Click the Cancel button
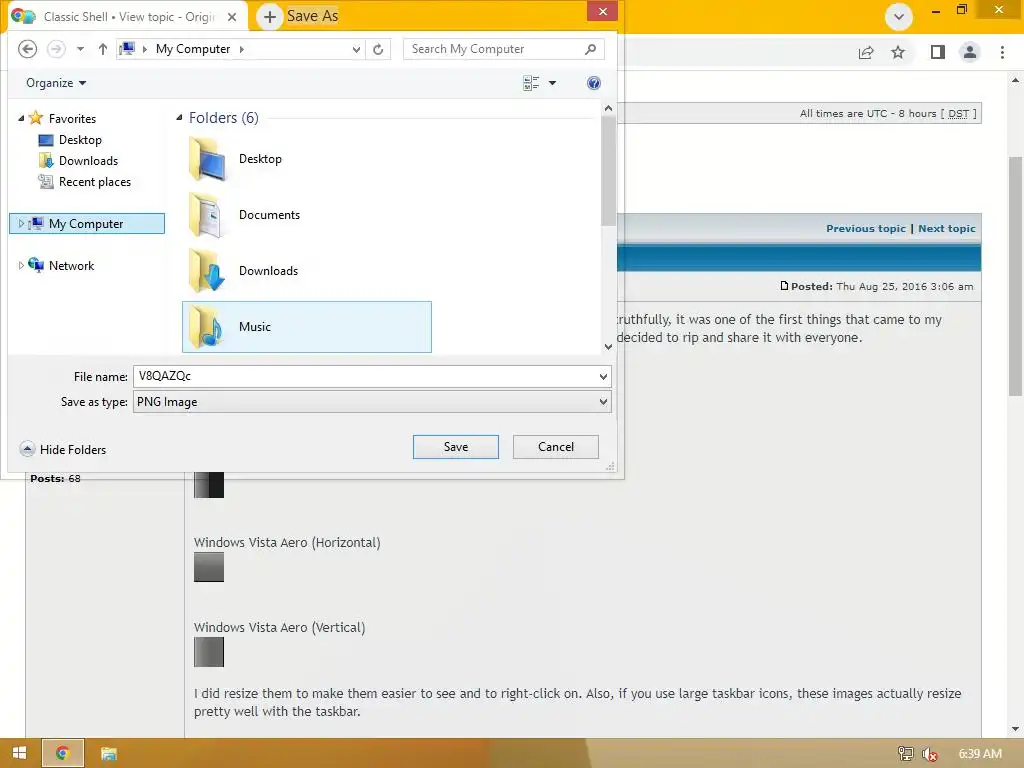The width and height of the screenshot is (1024, 768). [x=556, y=447]
